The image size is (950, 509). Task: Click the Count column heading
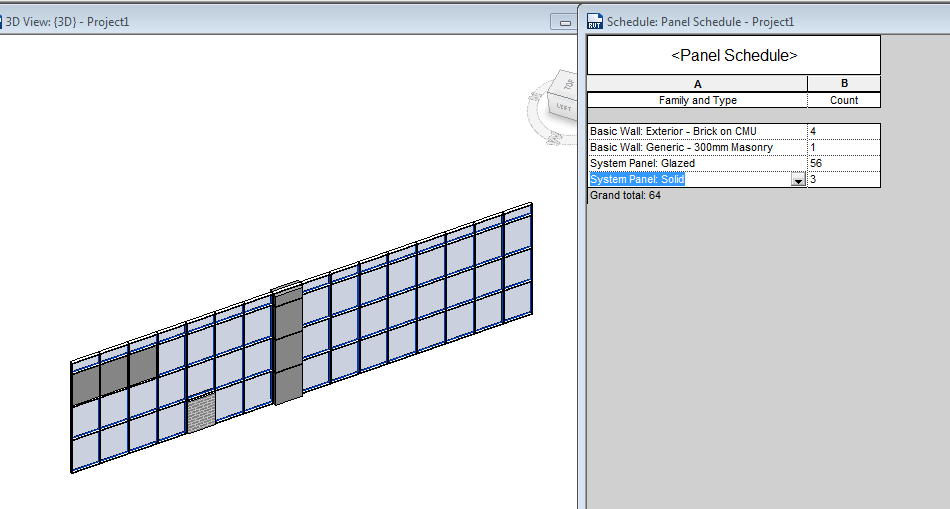point(844,100)
